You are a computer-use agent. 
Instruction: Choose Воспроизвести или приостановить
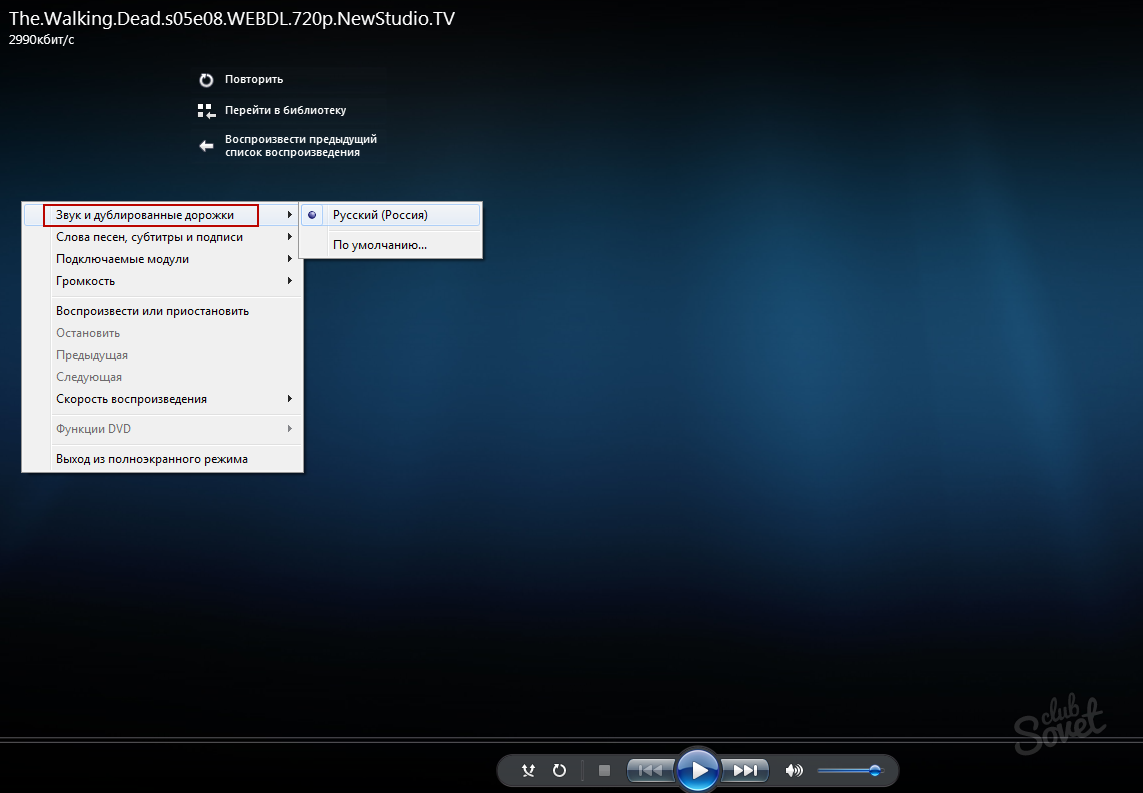(152, 311)
